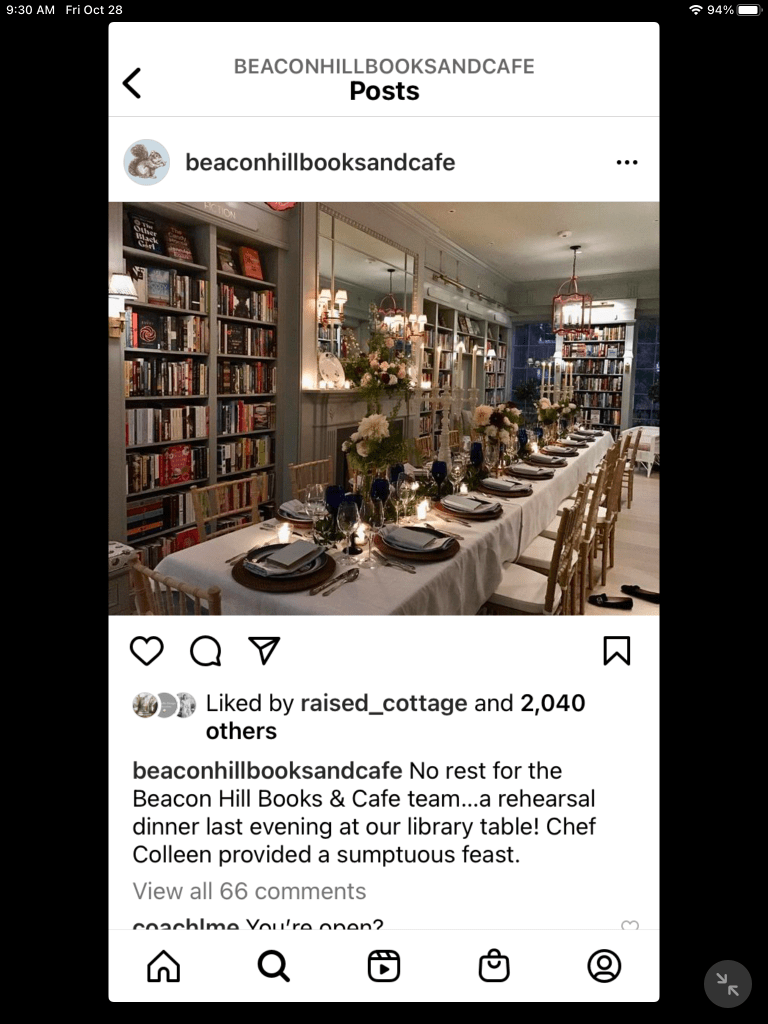Open the Reels tab icon
768x1024 pixels.
coord(384,966)
